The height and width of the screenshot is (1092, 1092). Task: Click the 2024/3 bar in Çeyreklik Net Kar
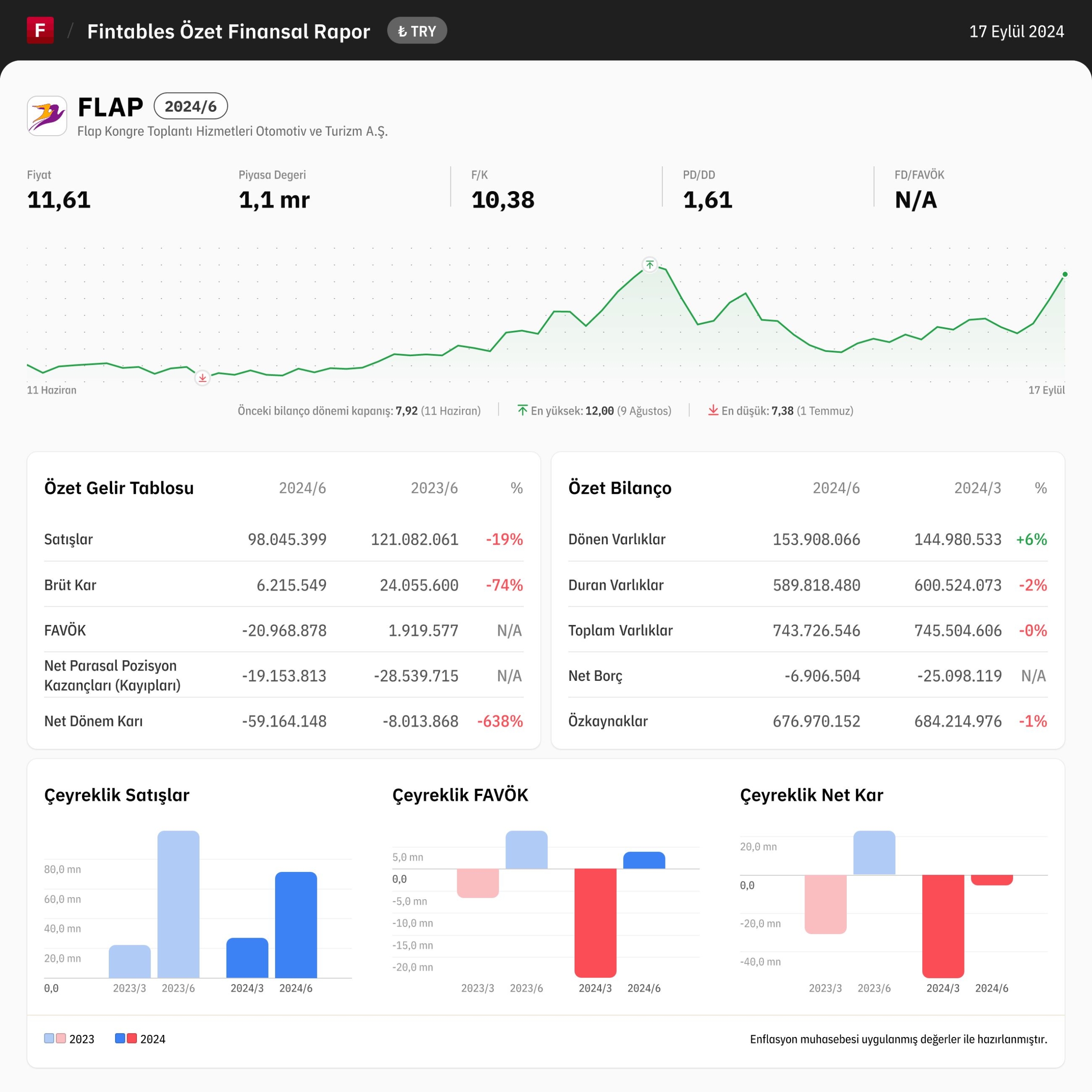[x=944, y=926]
